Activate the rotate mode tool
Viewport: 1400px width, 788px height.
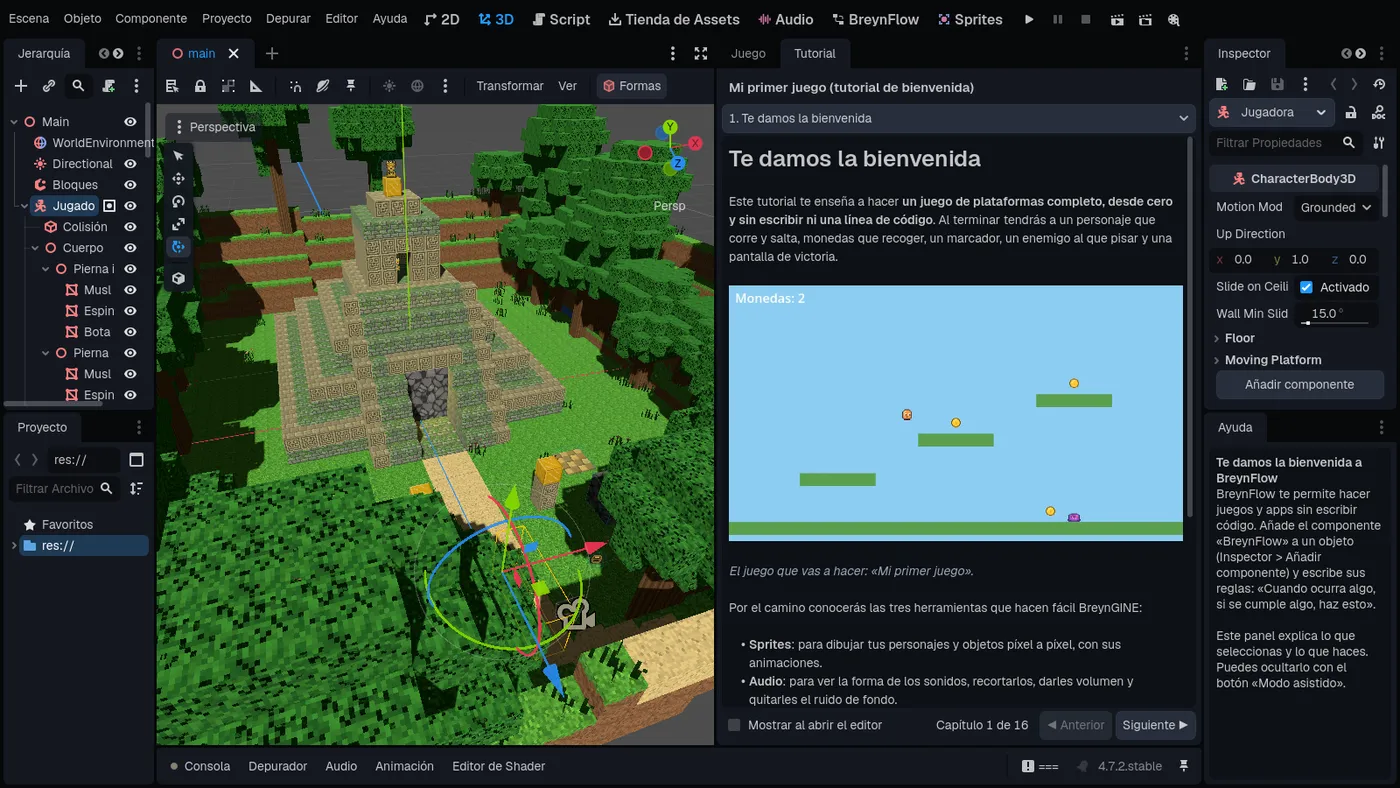pyautogui.click(x=178, y=201)
